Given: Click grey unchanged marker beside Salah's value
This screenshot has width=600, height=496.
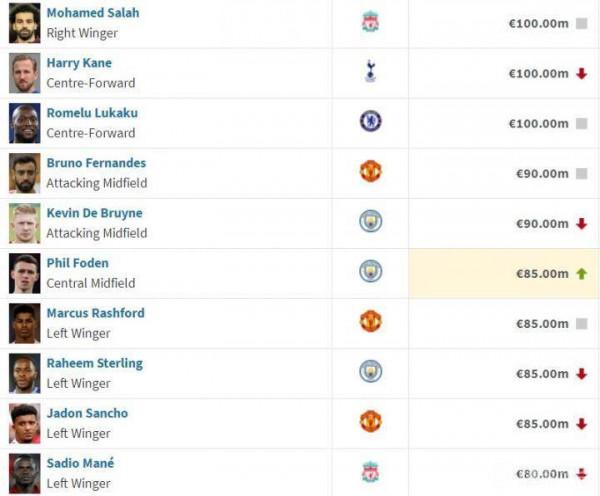Looking at the screenshot, I should 581,23.
